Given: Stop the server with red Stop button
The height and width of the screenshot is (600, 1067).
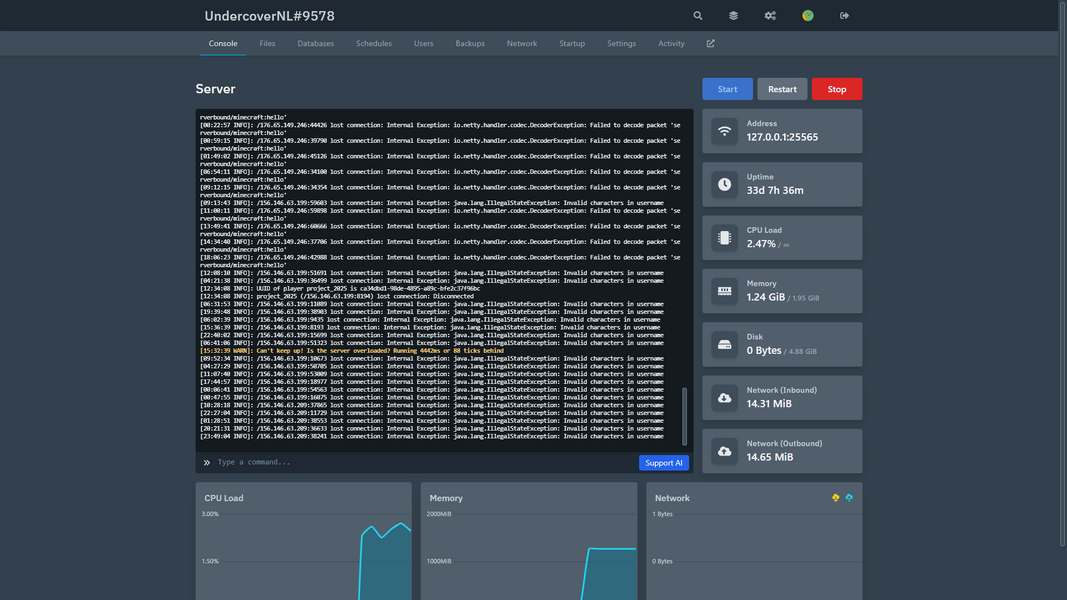Looking at the screenshot, I should [x=837, y=89].
